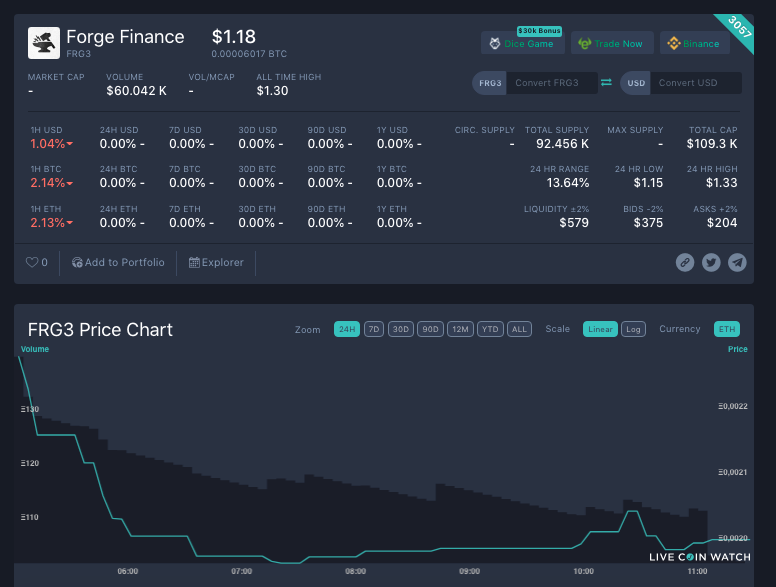Select the 30D zoom option
Image resolution: width=776 pixels, height=587 pixels.
401,329
